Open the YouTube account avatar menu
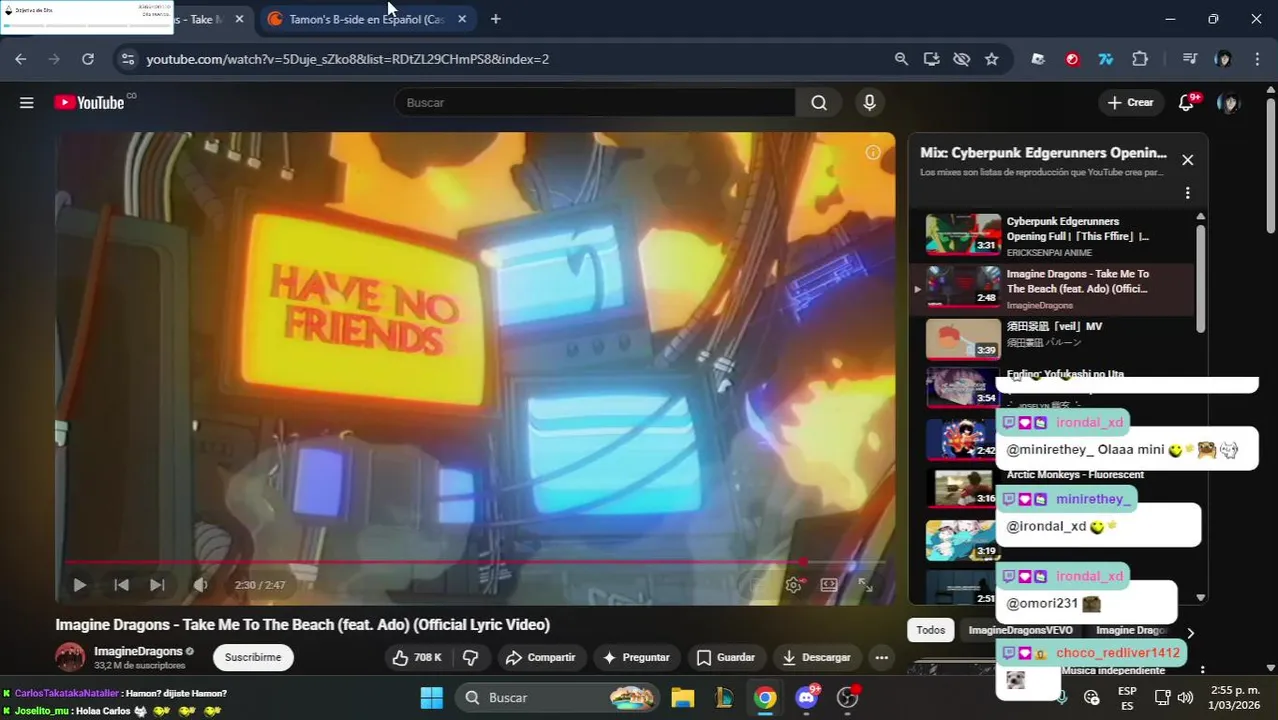The width and height of the screenshot is (1278, 720). pyautogui.click(x=1228, y=102)
